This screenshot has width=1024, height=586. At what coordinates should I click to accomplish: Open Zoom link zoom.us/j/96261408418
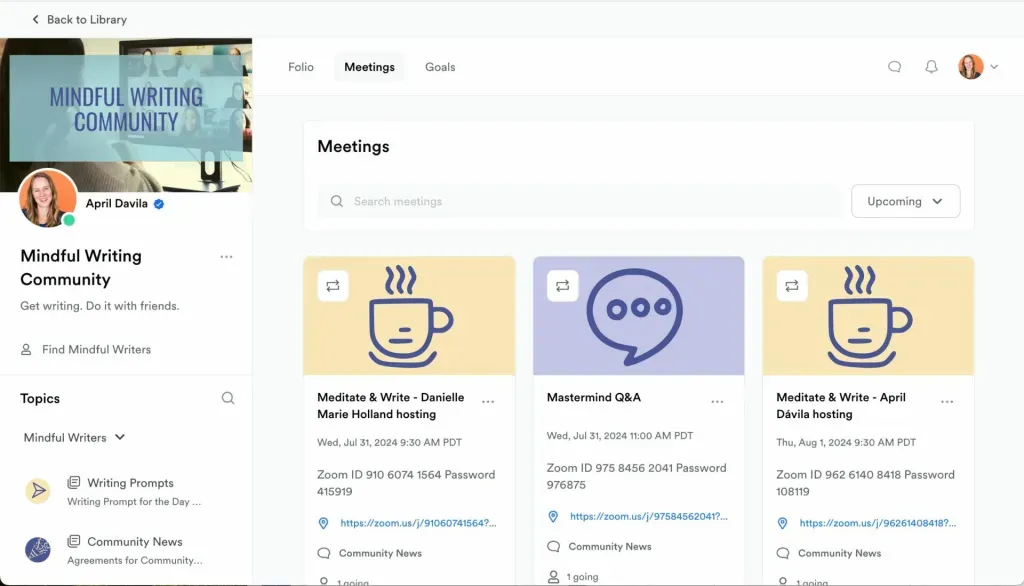pos(878,523)
